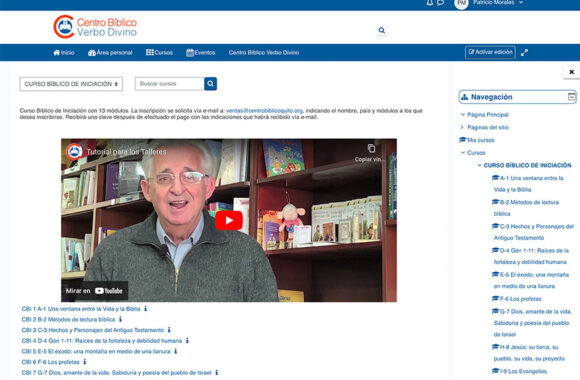Open D-4 Gén 1-11 in the Navegación tree
The image size is (580, 380).
pos(530,256)
